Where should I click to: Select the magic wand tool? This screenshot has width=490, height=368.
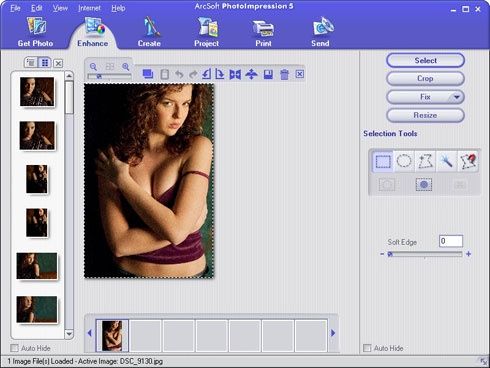tap(447, 161)
